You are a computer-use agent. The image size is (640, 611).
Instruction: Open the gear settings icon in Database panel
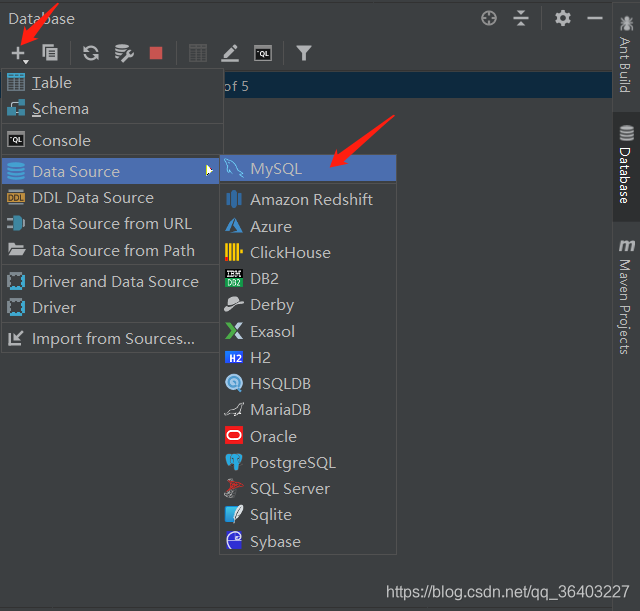[x=563, y=18]
